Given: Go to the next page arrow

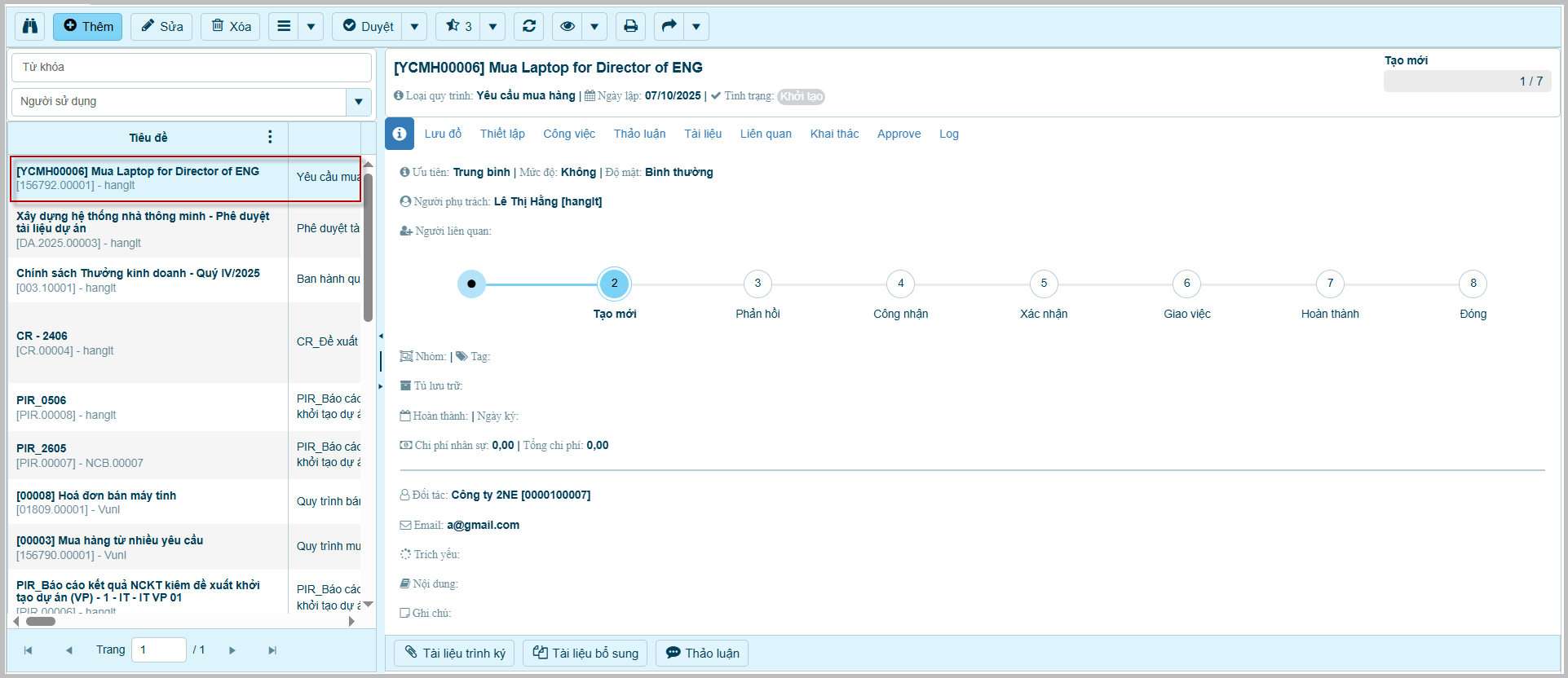Looking at the screenshot, I should 232,650.
